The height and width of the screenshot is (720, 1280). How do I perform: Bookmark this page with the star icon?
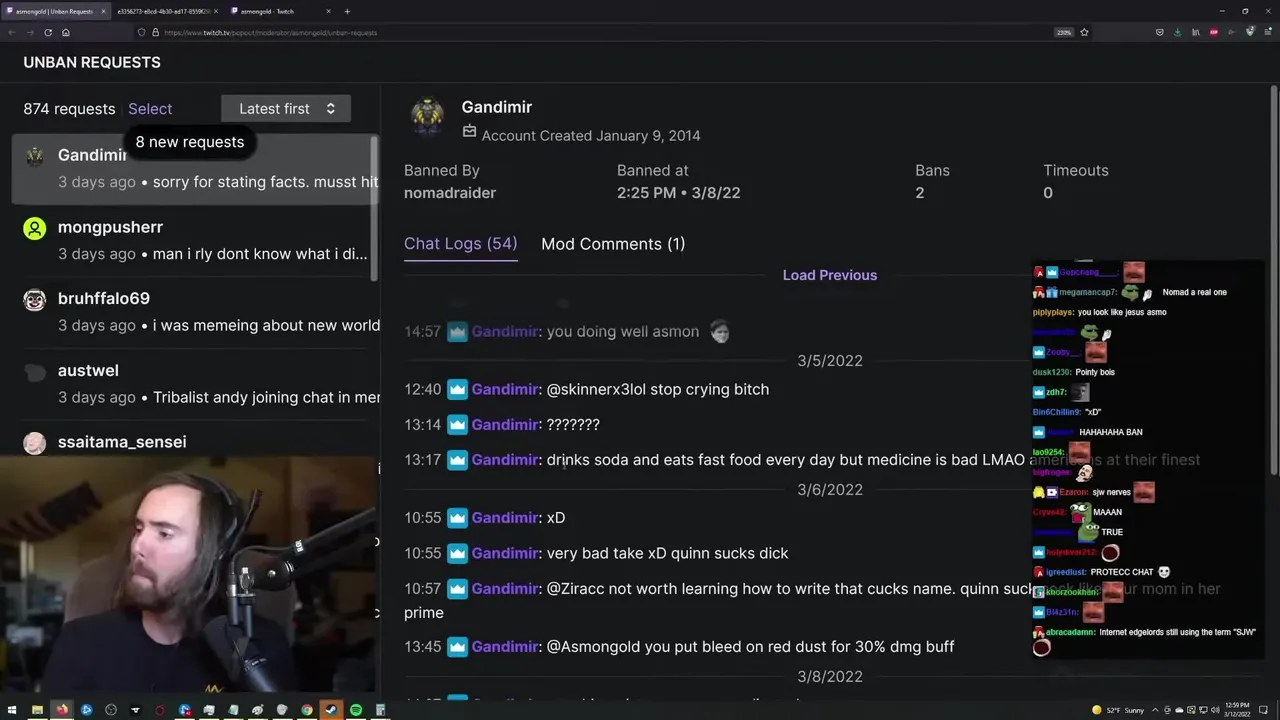[x=1084, y=32]
